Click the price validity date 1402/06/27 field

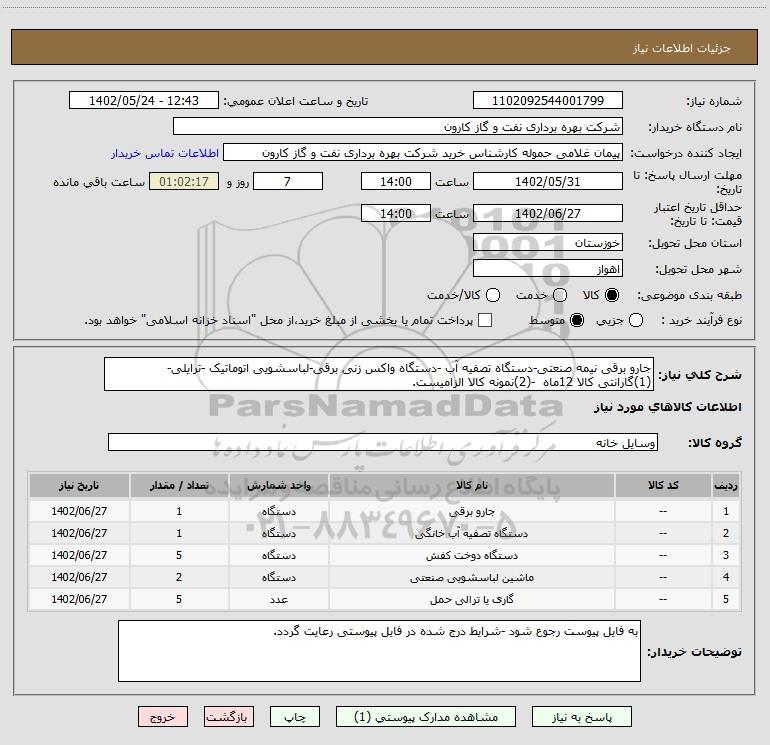click(x=548, y=213)
